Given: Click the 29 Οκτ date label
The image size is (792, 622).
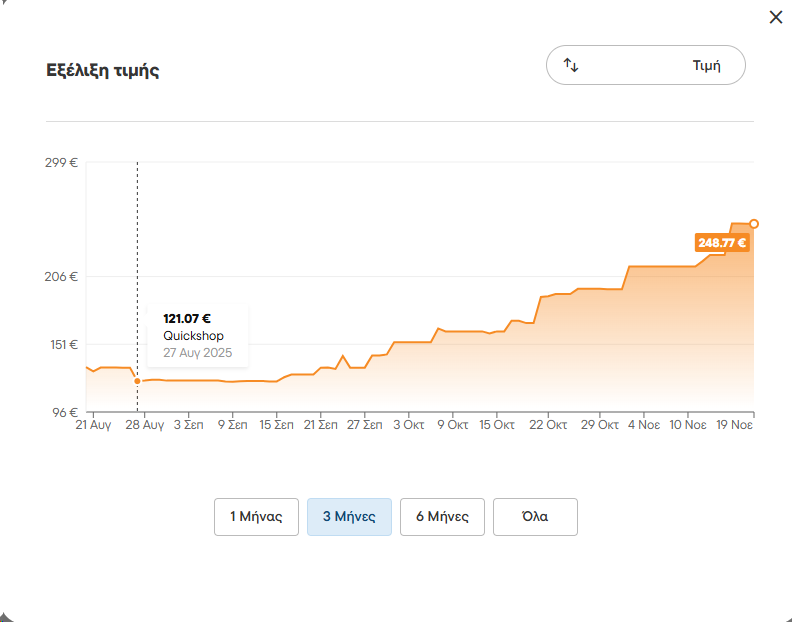Looking at the screenshot, I should click(600, 425).
